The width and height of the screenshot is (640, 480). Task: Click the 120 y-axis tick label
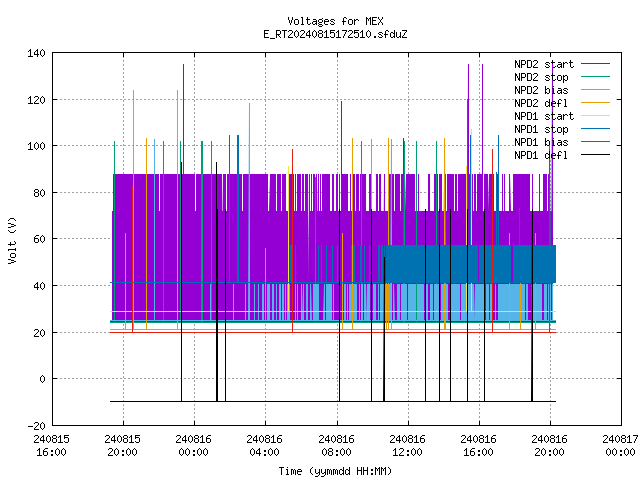pyautogui.click(x=36, y=100)
